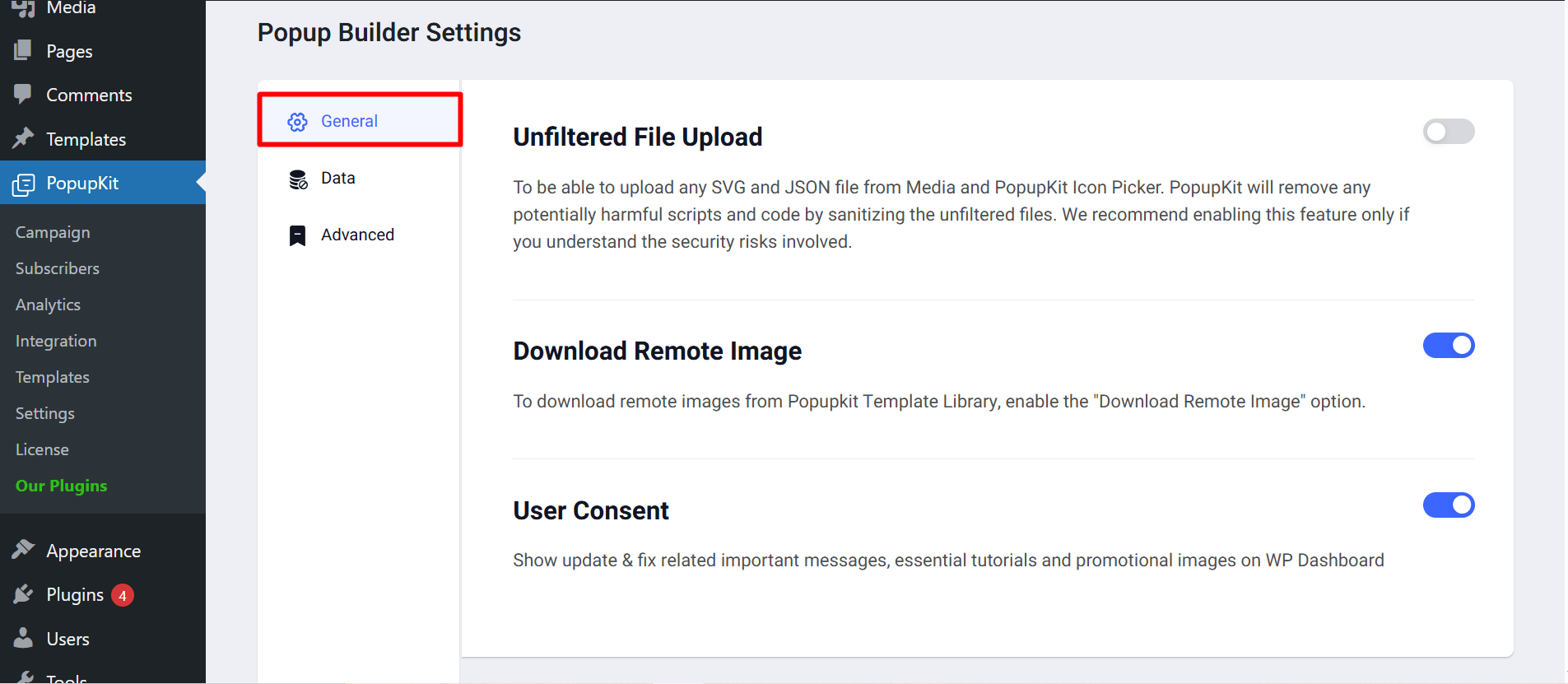Click the Our Plugins link
This screenshot has height=684, width=1568.
62,486
